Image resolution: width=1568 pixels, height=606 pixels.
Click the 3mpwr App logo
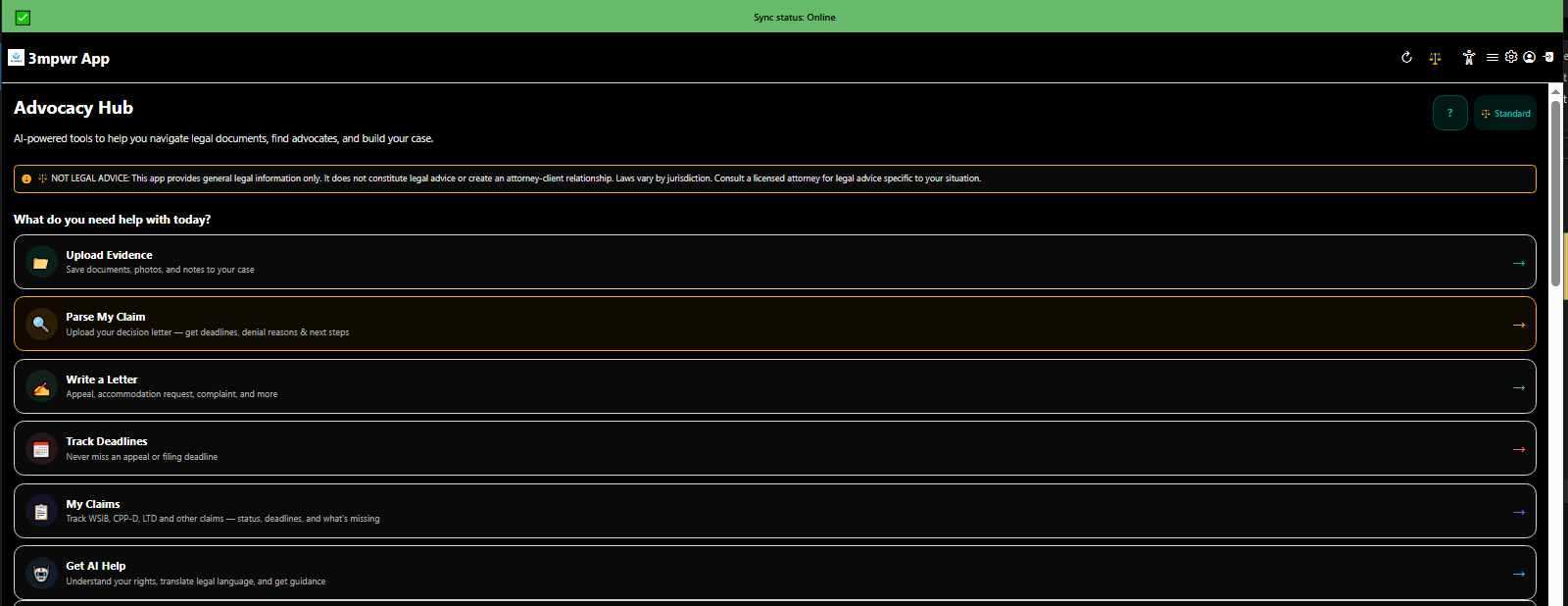(17, 58)
